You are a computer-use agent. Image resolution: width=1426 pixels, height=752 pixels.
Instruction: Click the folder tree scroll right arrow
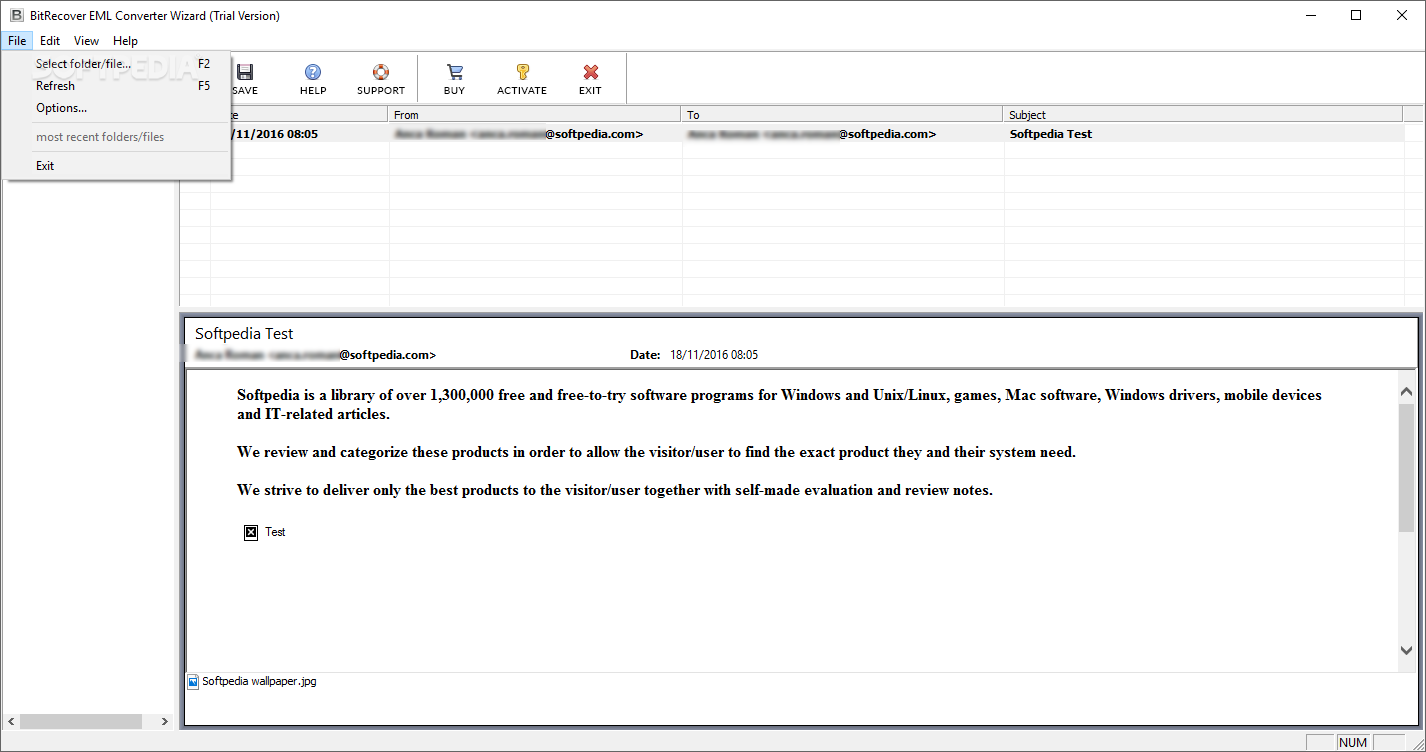pos(166,721)
